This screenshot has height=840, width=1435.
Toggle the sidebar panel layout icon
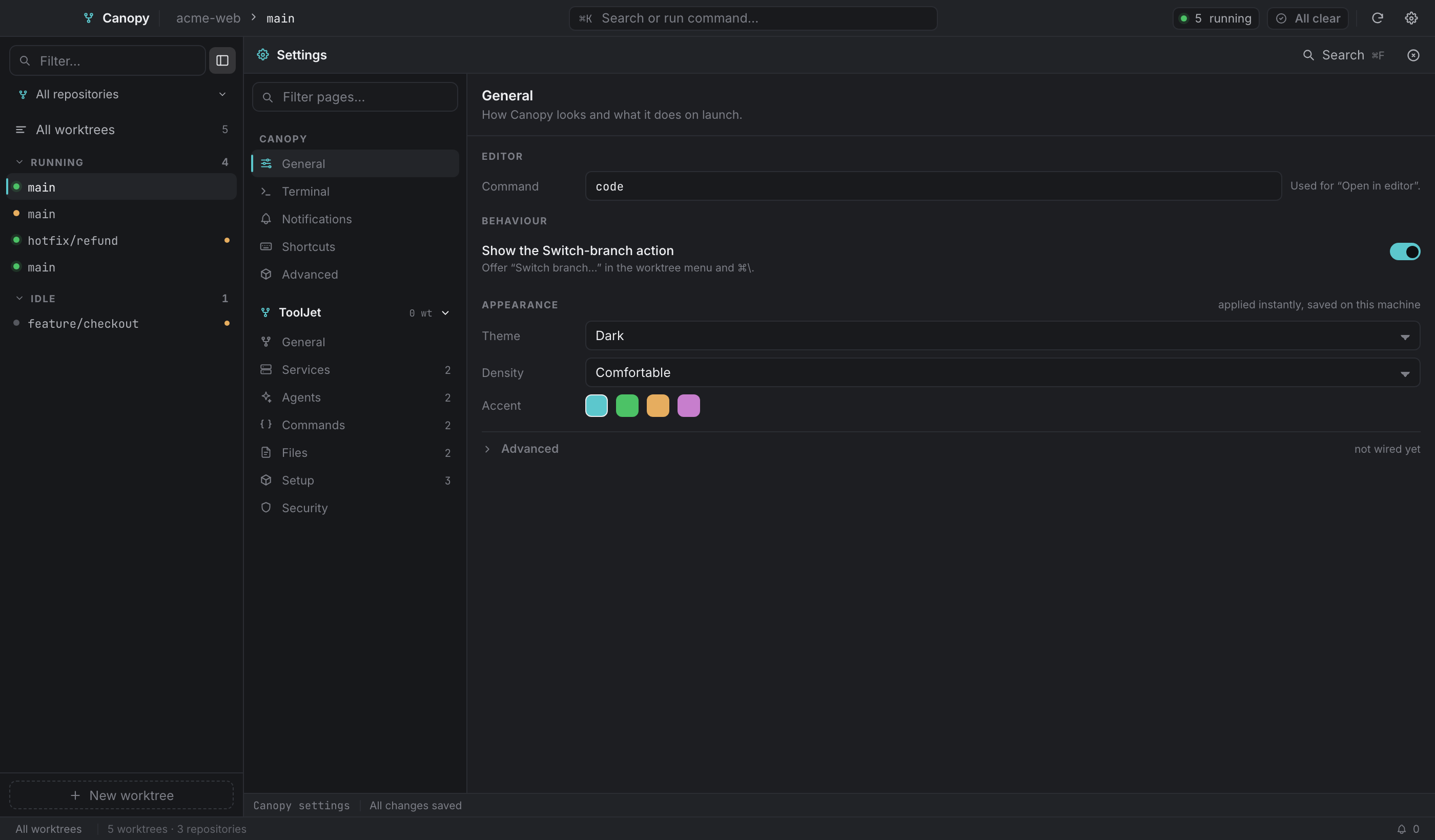222,60
